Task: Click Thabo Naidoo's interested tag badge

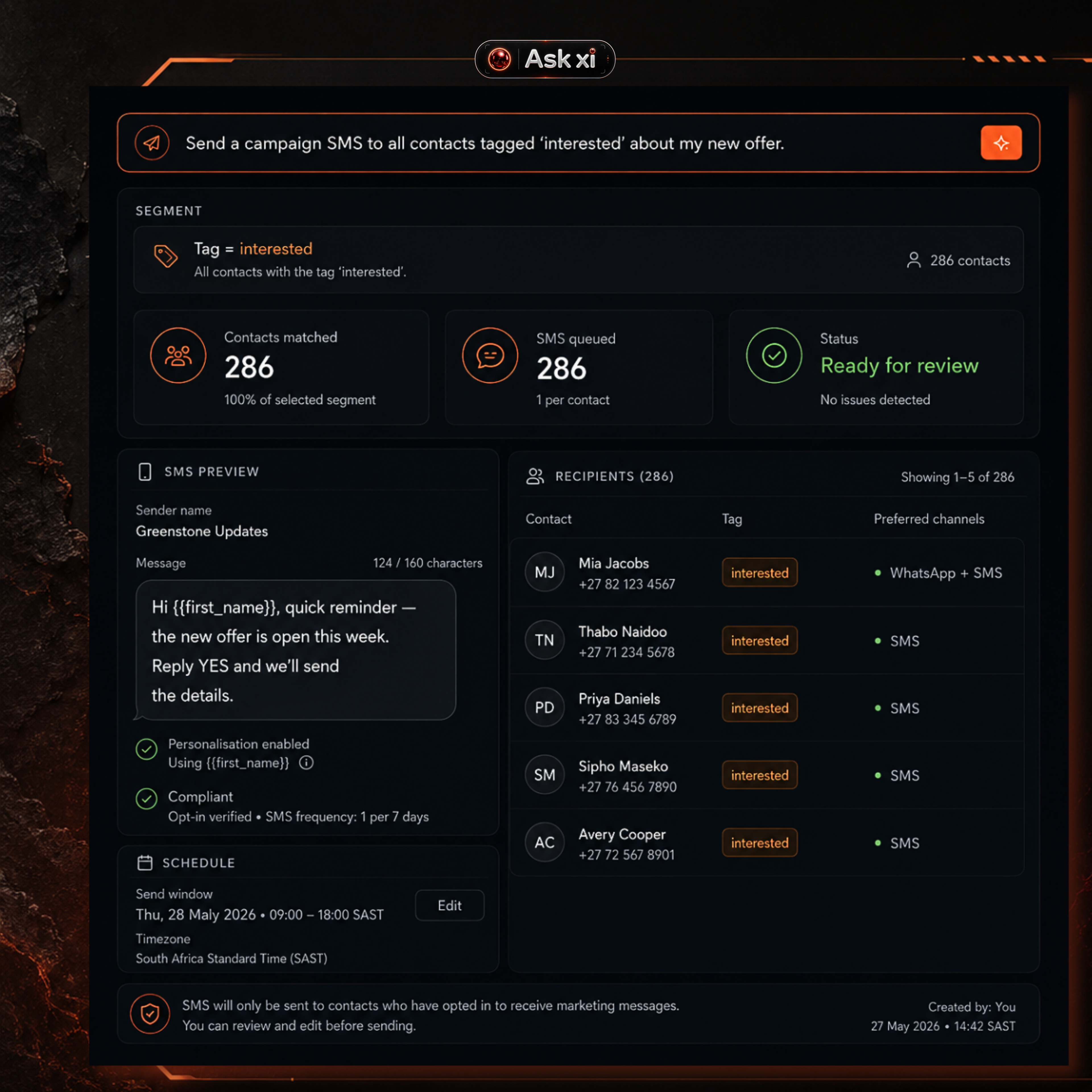Action: click(760, 640)
